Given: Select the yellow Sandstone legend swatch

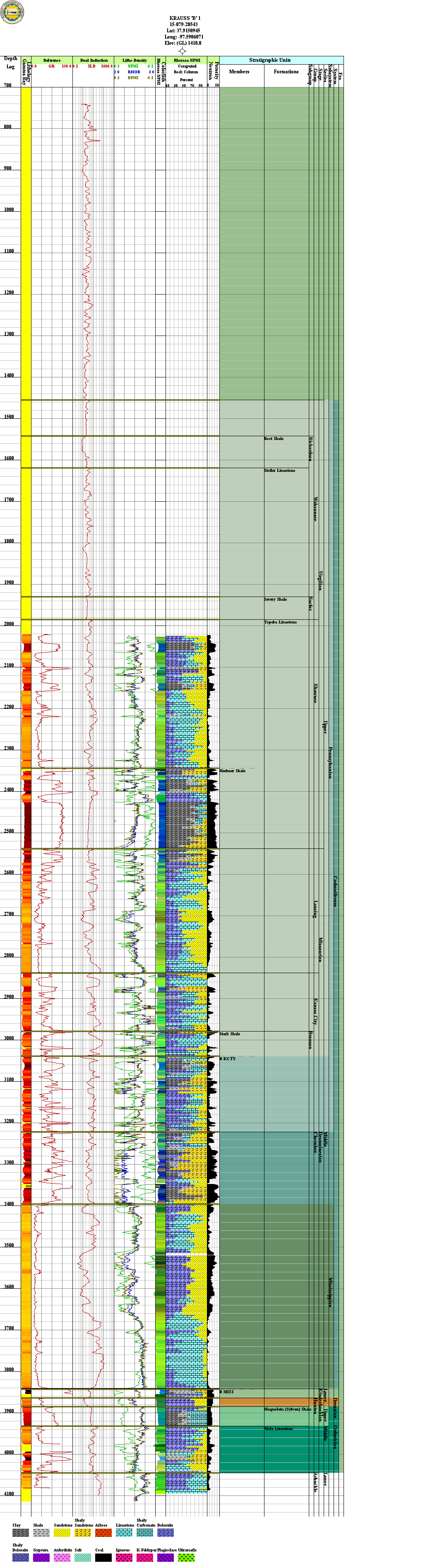Looking at the screenshot, I should 62,1533.
